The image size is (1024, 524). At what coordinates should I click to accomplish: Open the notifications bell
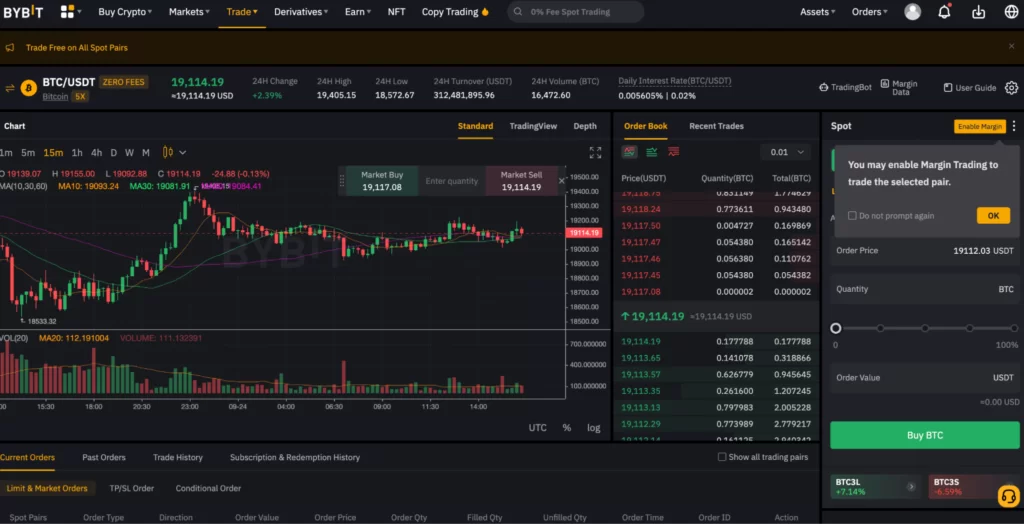point(944,12)
